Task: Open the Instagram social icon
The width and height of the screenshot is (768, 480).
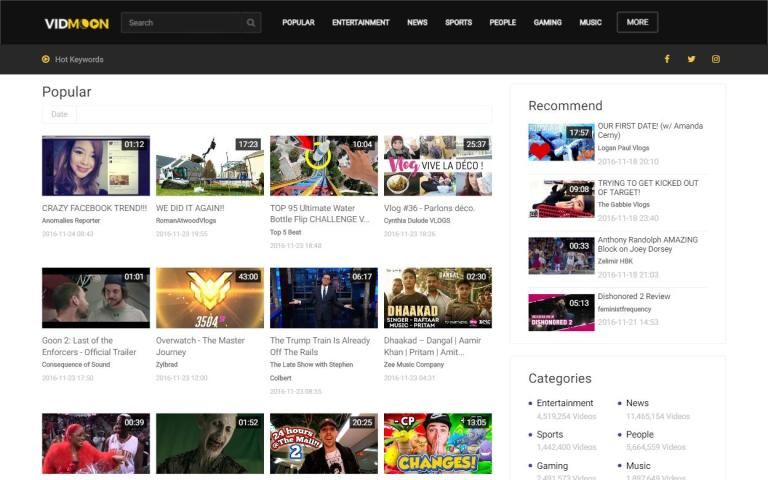Action: (716, 59)
